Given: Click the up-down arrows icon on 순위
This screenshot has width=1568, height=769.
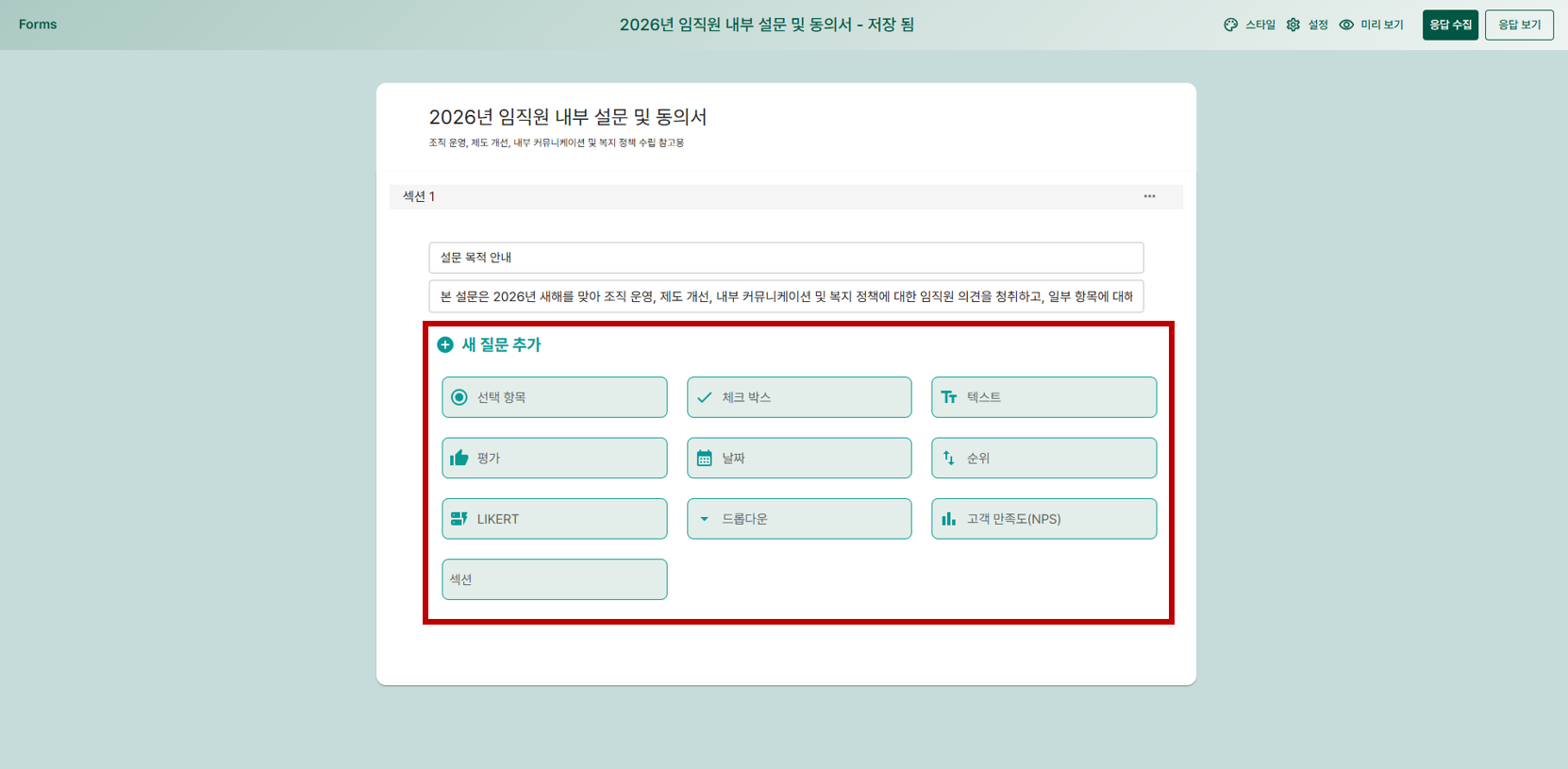Looking at the screenshot, I should click(949, 458).
